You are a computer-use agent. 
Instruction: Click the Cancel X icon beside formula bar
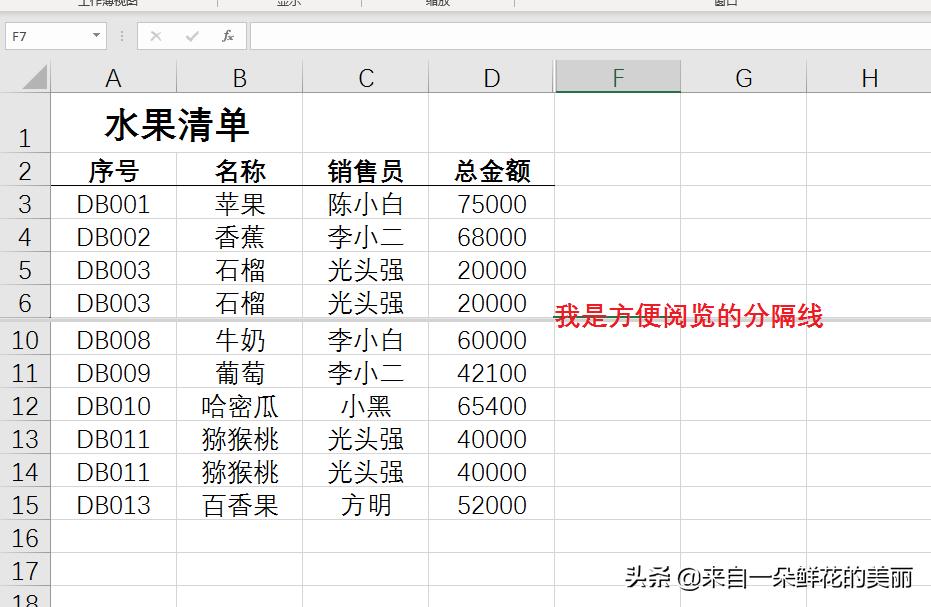pos(155,36)
